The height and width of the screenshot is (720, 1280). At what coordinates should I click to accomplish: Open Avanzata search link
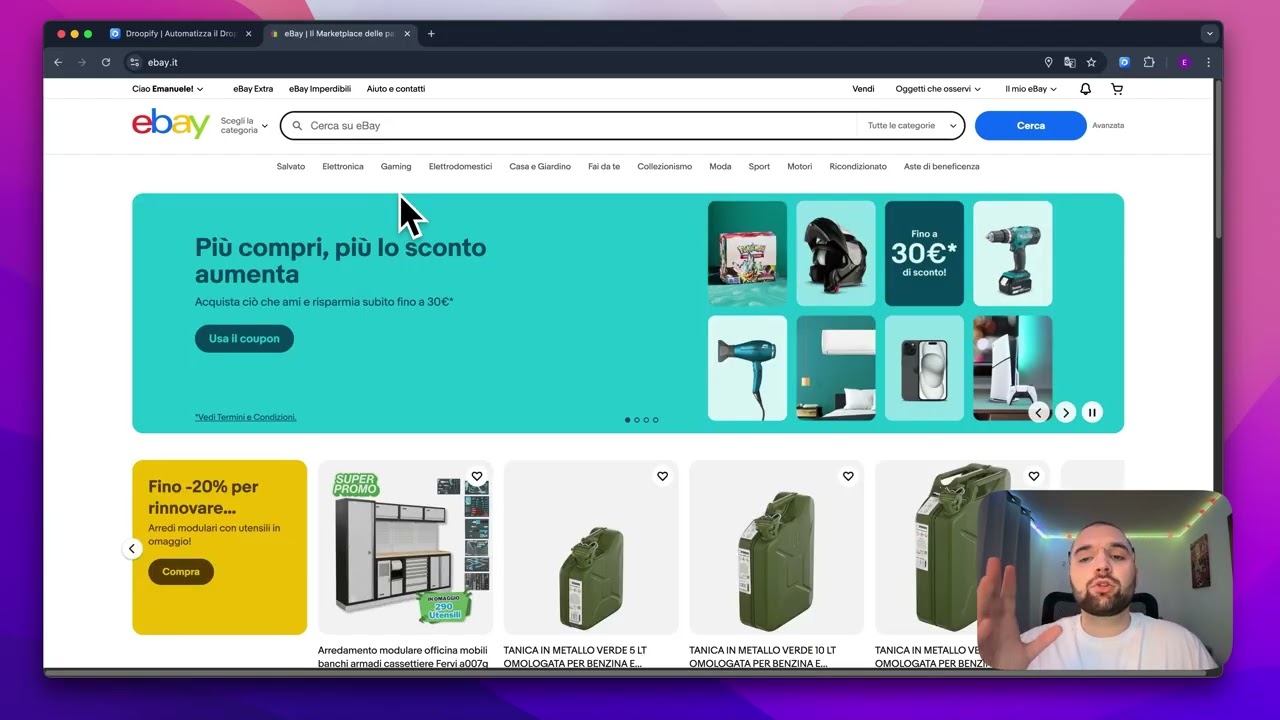[1108, 125]
